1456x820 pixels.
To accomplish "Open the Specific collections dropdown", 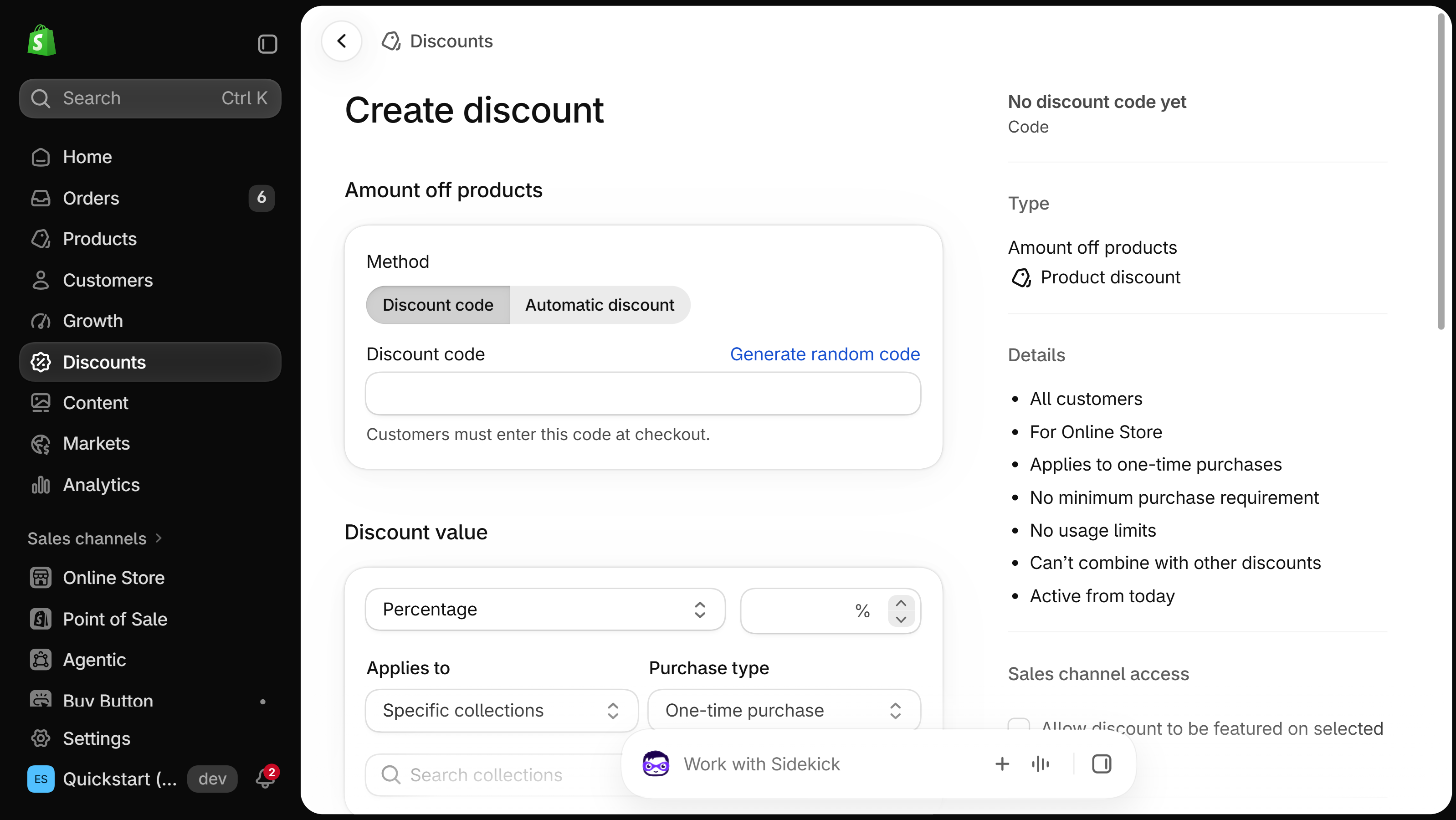I will [501, 710].
